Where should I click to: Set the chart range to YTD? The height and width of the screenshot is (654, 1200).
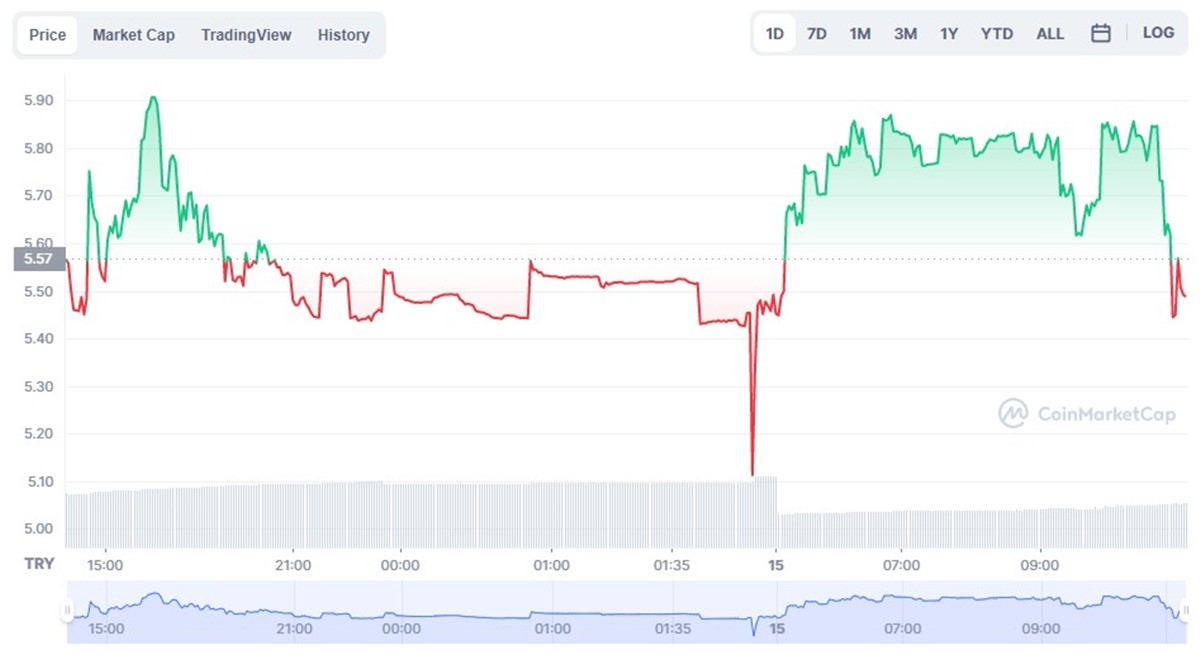click(997, 34)
